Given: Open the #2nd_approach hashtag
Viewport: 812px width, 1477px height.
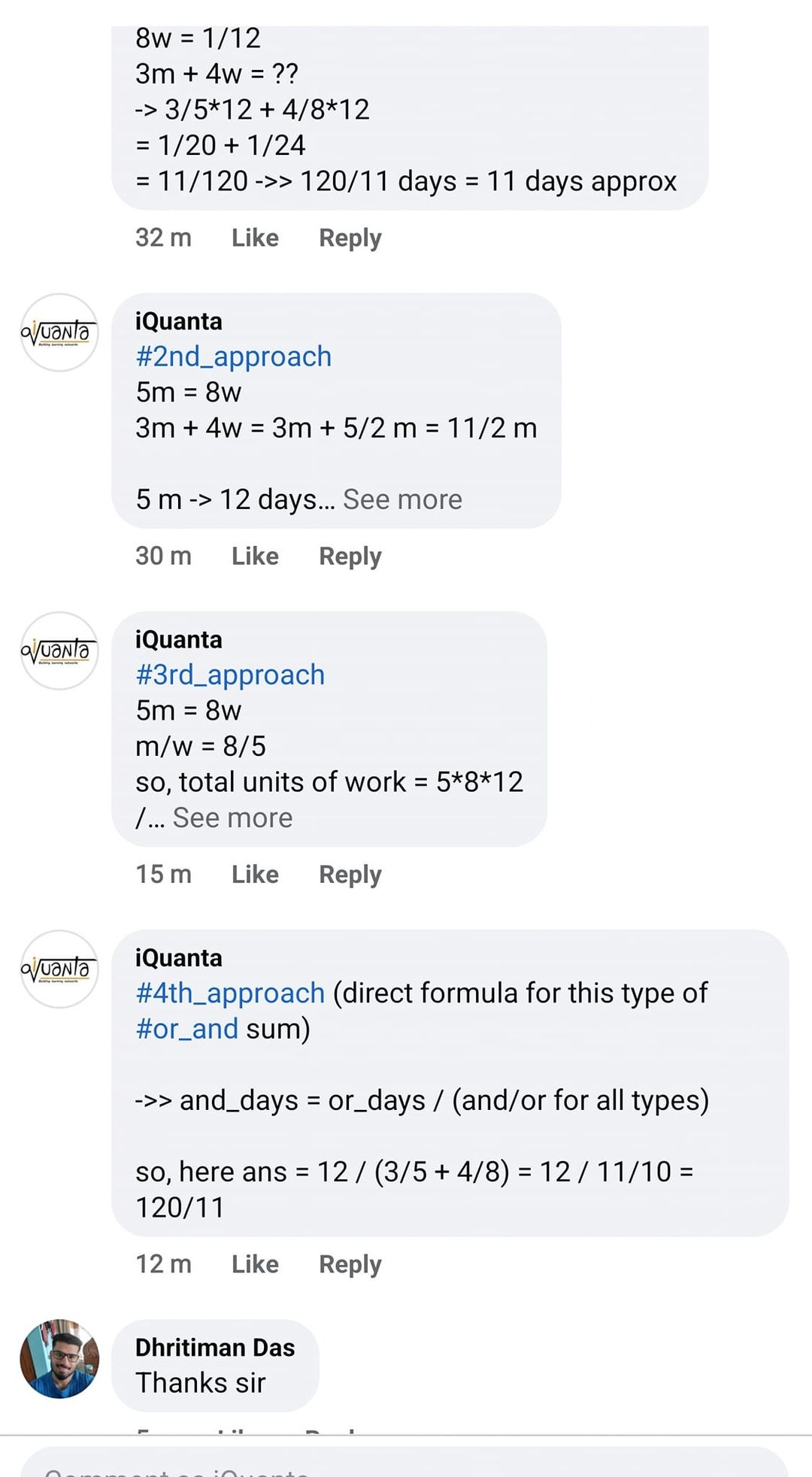Looking at the screenshot, I should (233, 356).
